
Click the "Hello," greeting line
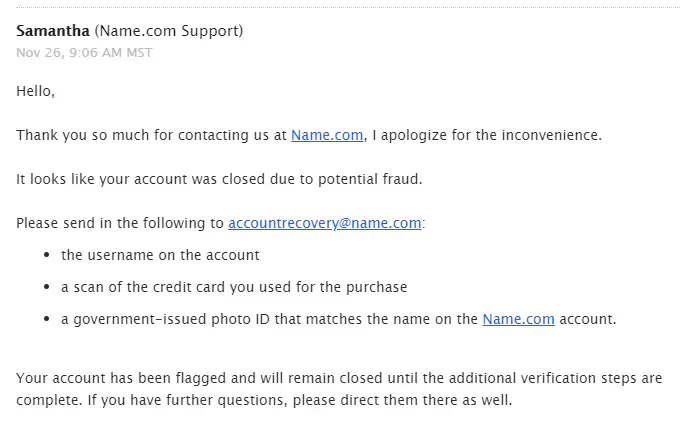tap(36, 91)
